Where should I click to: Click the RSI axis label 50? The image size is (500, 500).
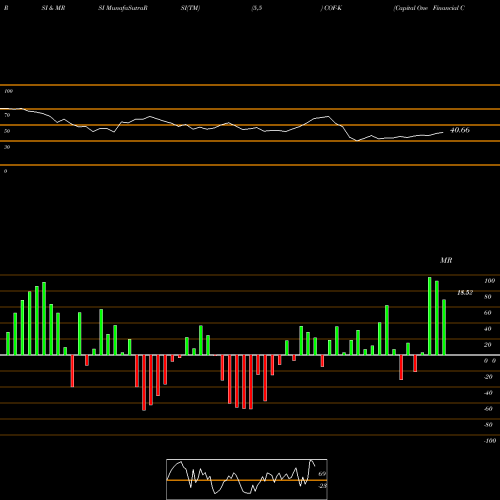click(7, 131)
